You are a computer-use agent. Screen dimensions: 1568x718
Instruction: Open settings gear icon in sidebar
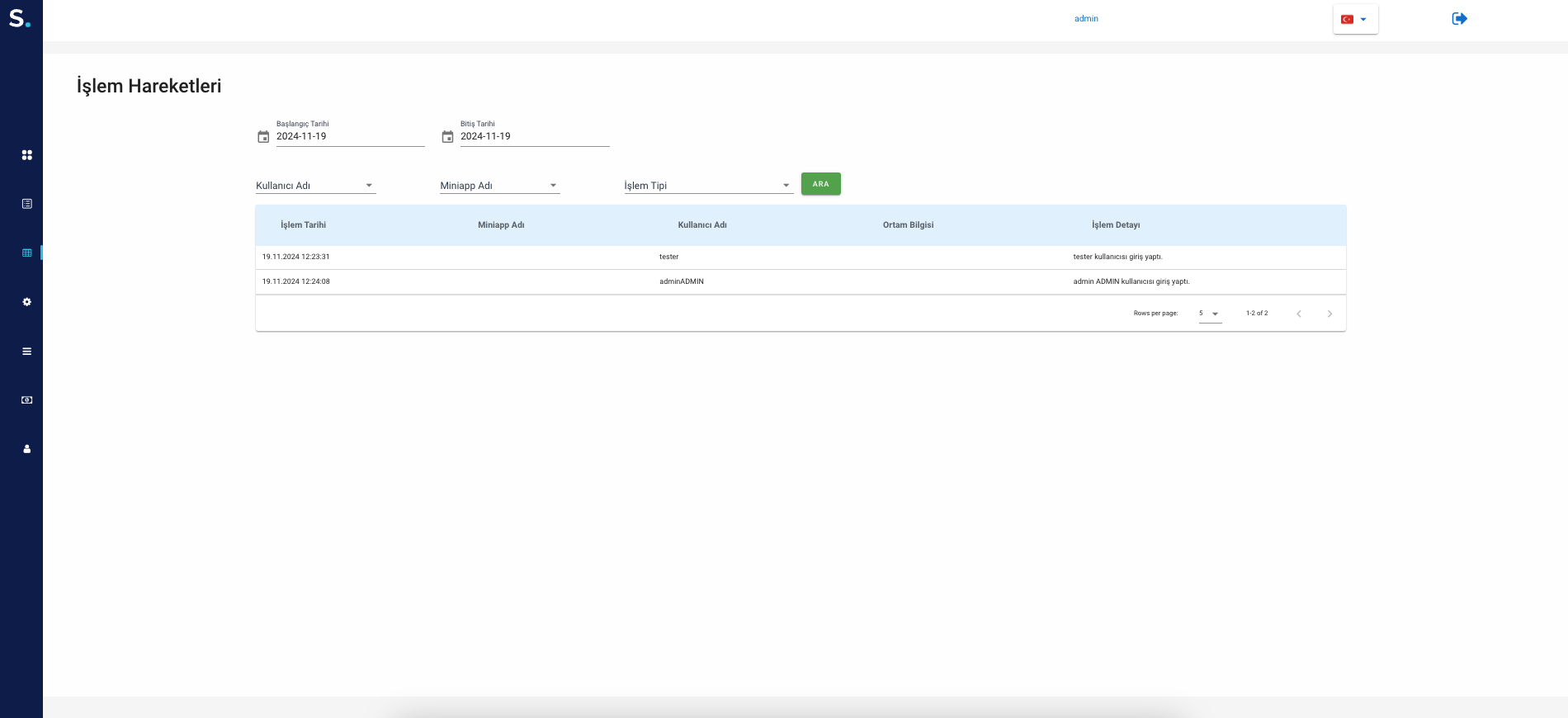tap(26, 302)
